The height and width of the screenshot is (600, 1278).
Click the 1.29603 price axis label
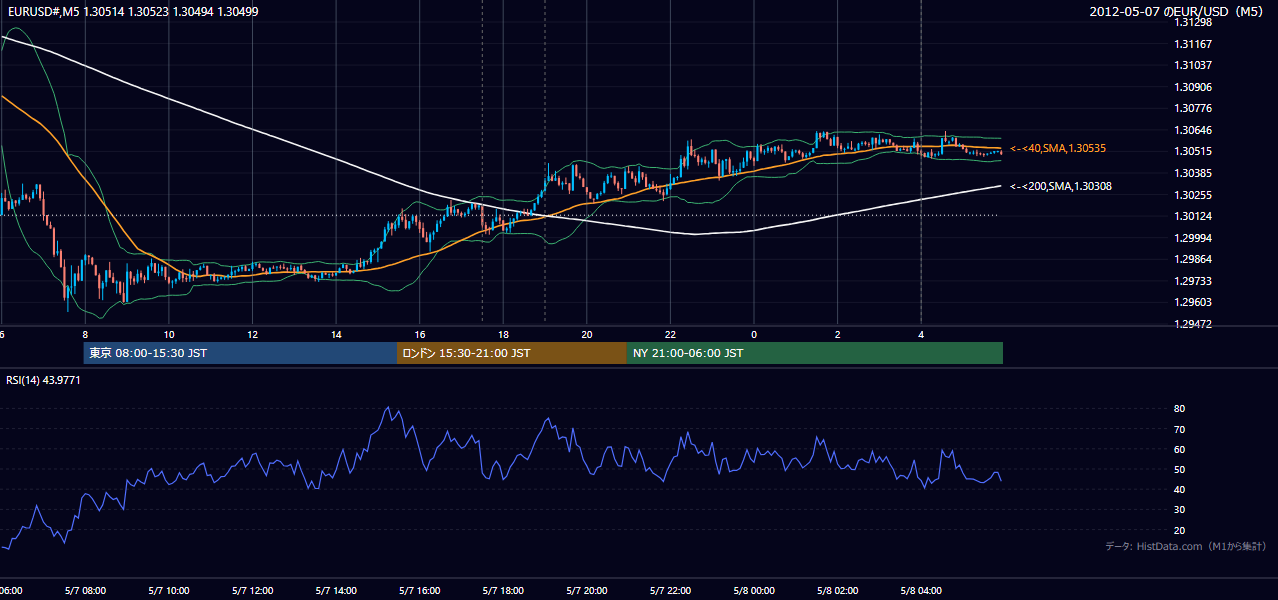coord(1194,303)
